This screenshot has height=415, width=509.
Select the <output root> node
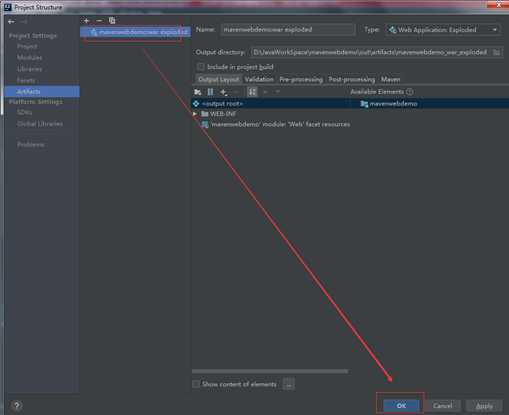[222, 104]
